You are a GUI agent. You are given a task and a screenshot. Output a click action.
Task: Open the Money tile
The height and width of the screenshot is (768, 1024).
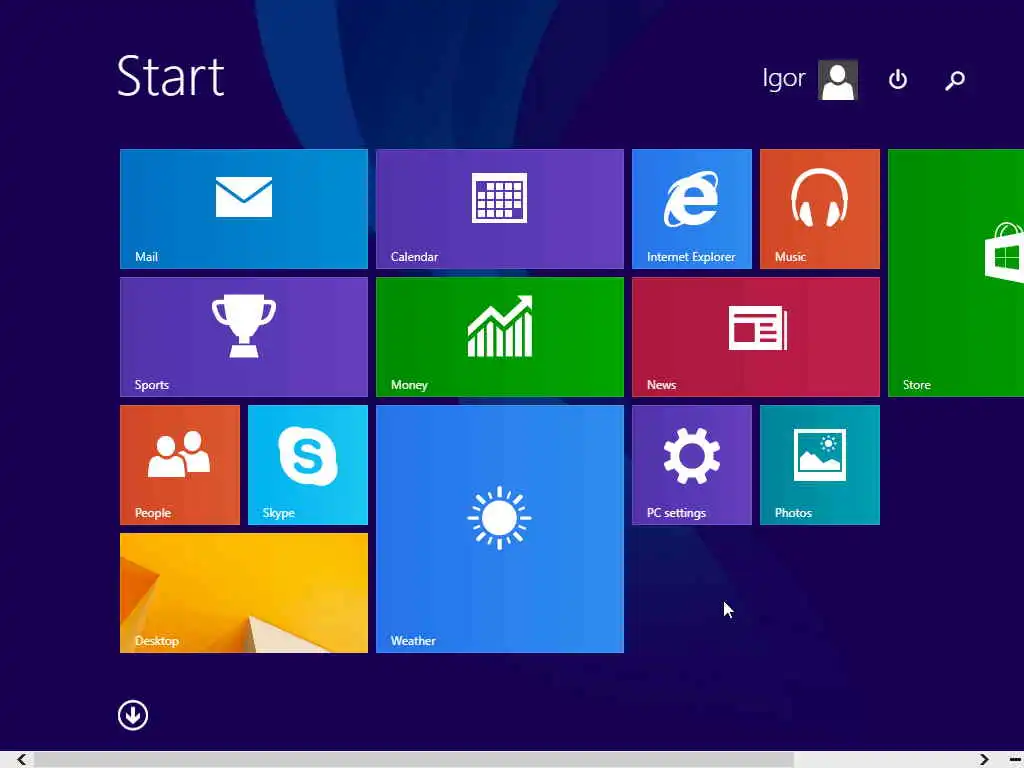pyautogui.click(x=500, y=337)
